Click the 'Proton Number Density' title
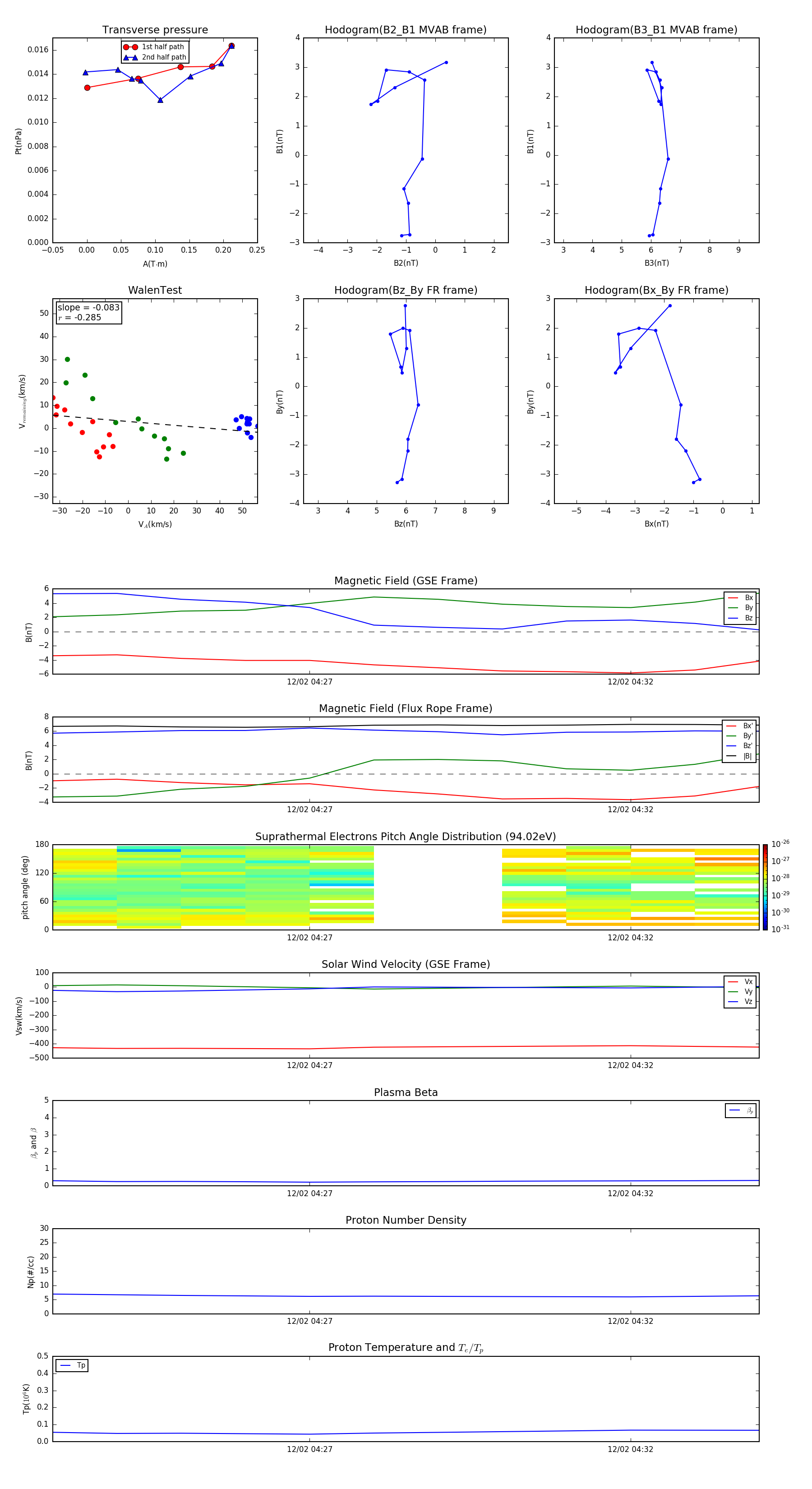812x1489 pixels. tap(406, 1220)
